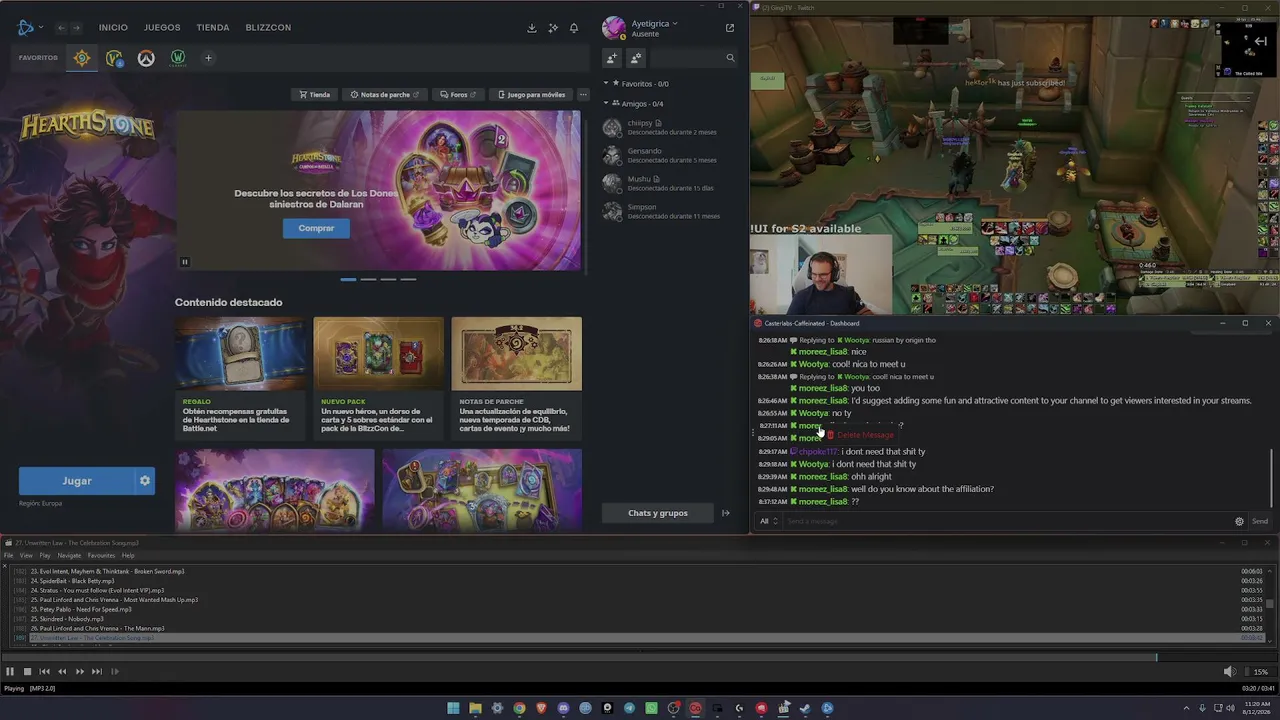Image resolution: width=1280 pixels, height=720 pixels.
Task: Seek in the music player progress bar
Action: click(640, 657)
